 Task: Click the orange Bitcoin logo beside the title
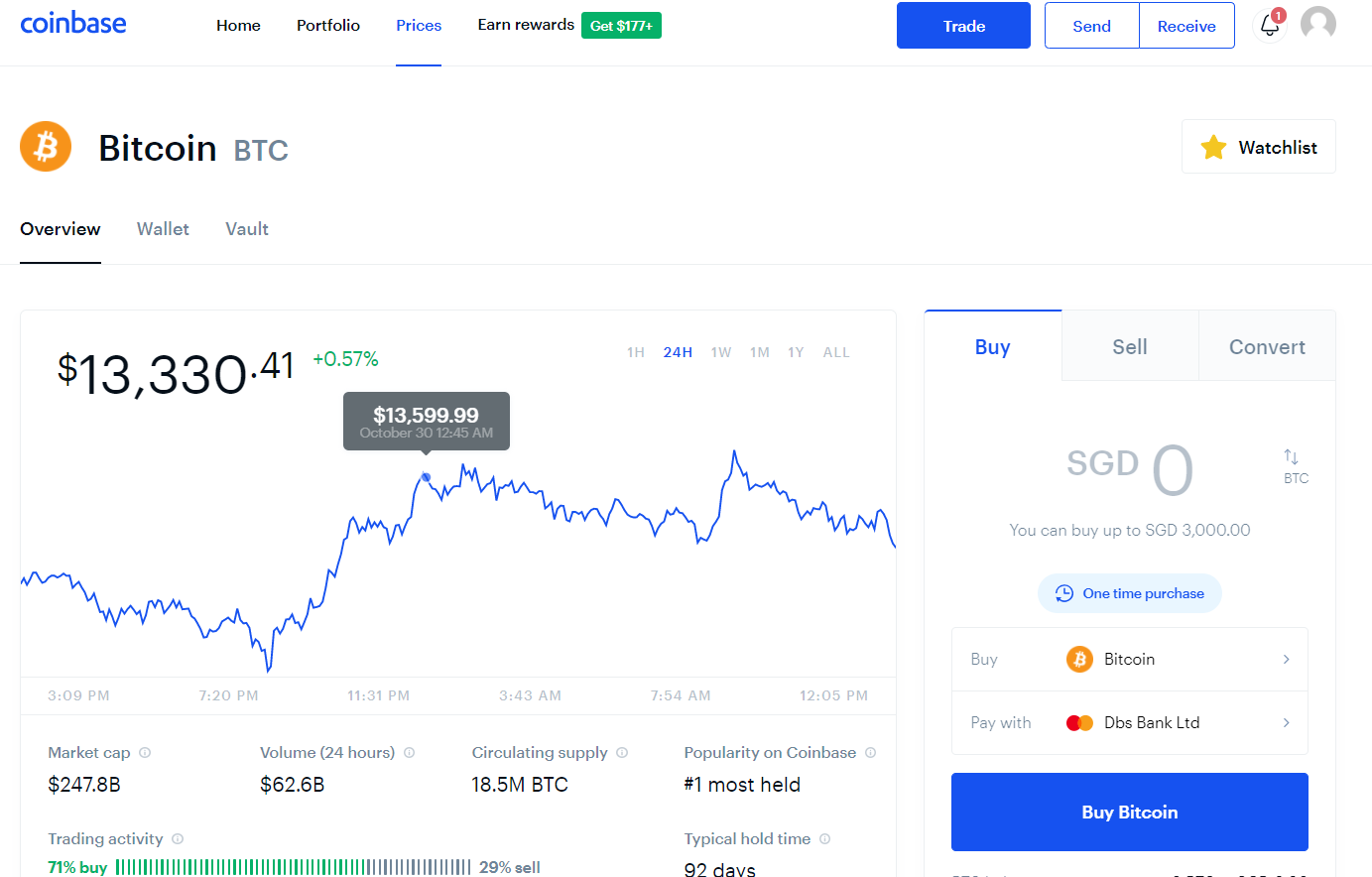coord(46,147)
